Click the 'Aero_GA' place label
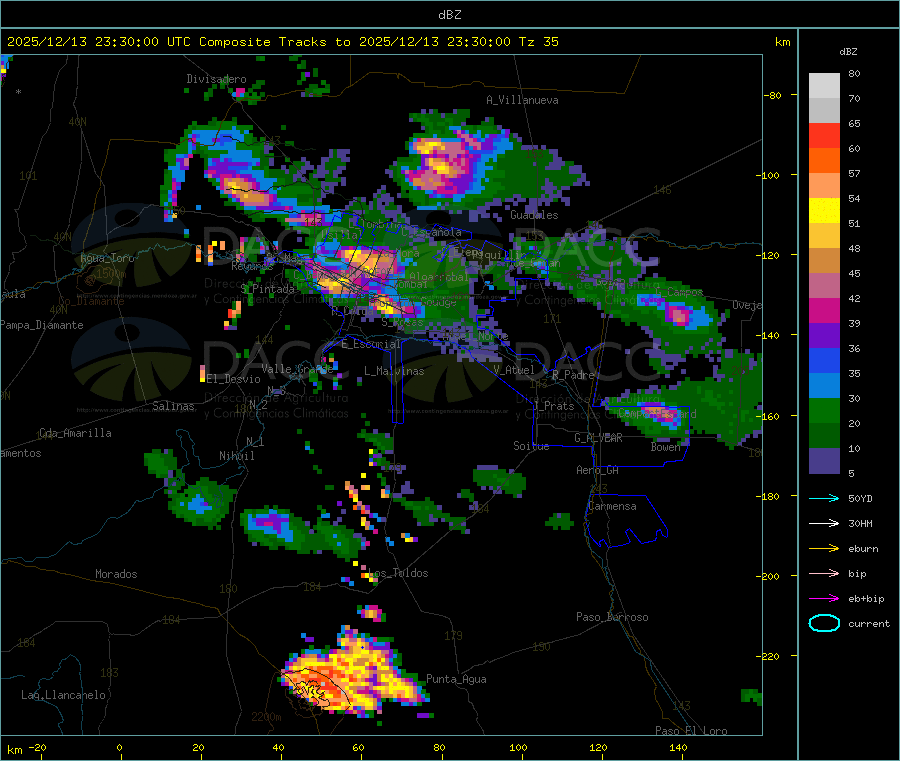This screenshot has height=761, width=900. point(598,470)
